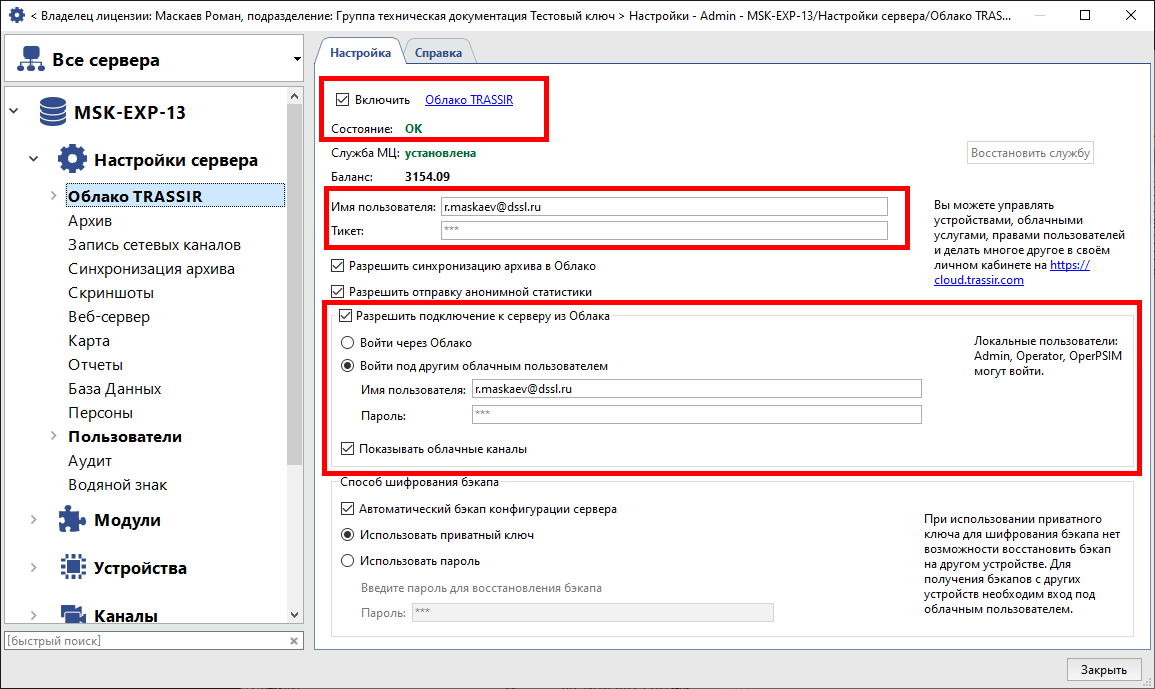
Task: Click the tree scrollbar up arrow
Action: click(295, 97)
